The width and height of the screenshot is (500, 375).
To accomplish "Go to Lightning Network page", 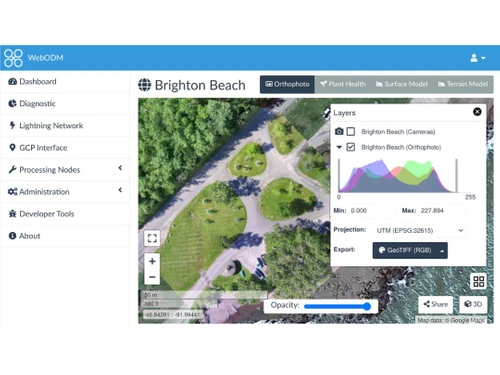I will coord(65,126).
